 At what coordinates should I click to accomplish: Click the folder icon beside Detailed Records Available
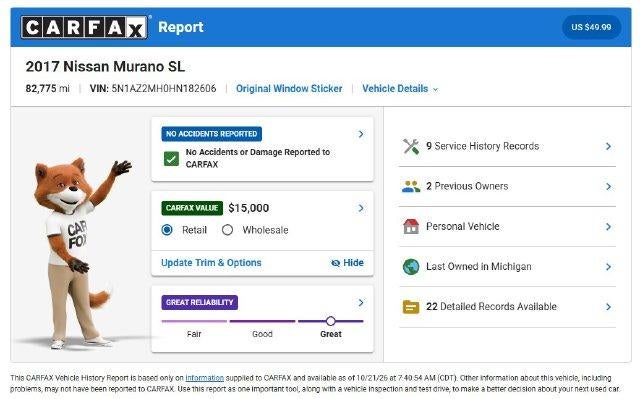click(411, 307)
